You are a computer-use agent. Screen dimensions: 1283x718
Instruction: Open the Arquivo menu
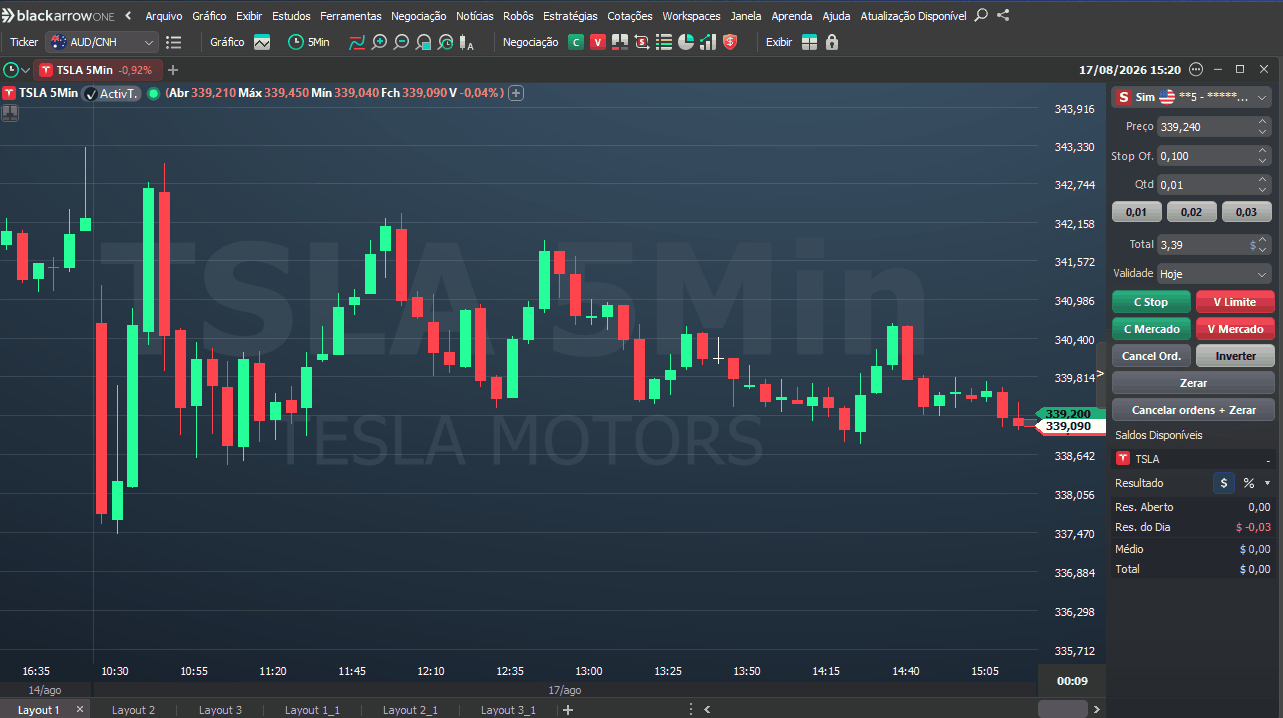pos(164,16)
